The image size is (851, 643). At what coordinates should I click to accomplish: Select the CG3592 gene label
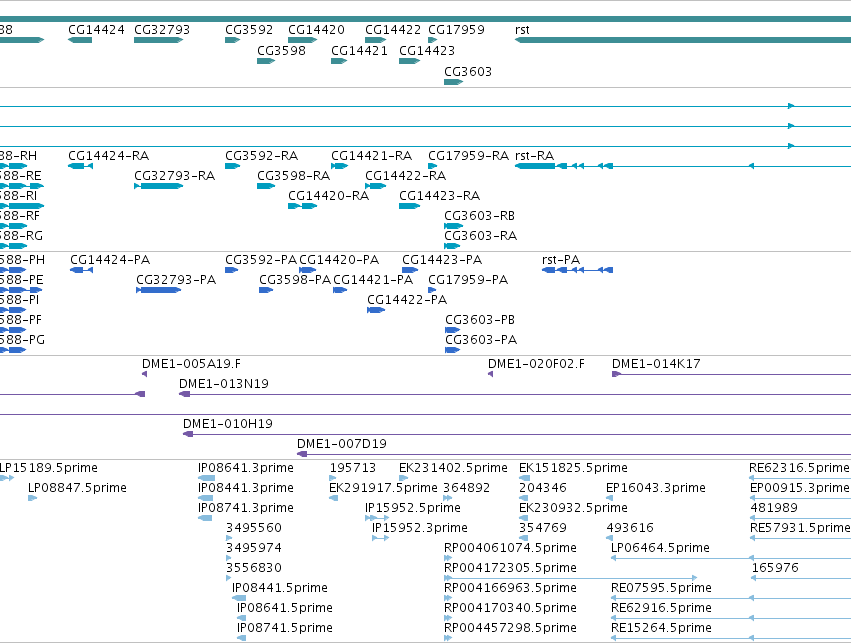[249, 29]
